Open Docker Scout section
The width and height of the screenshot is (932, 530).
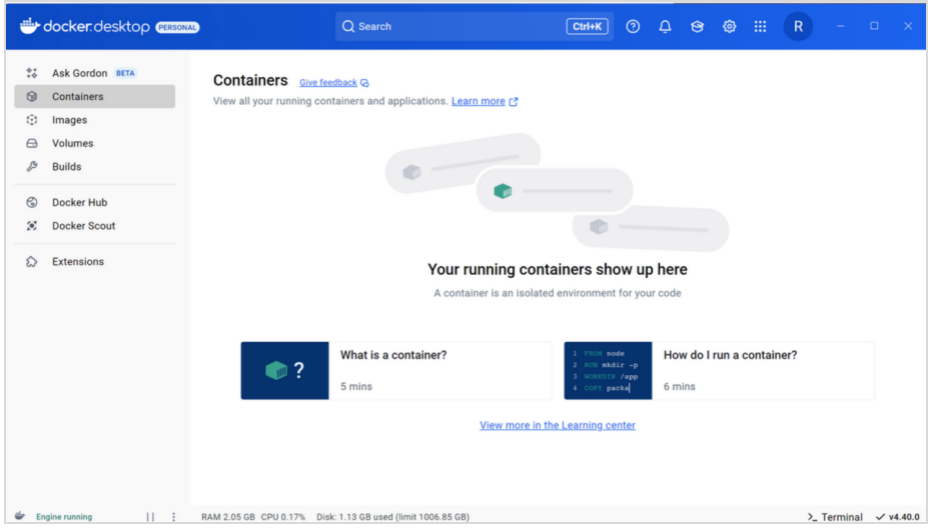coord(95,226)
